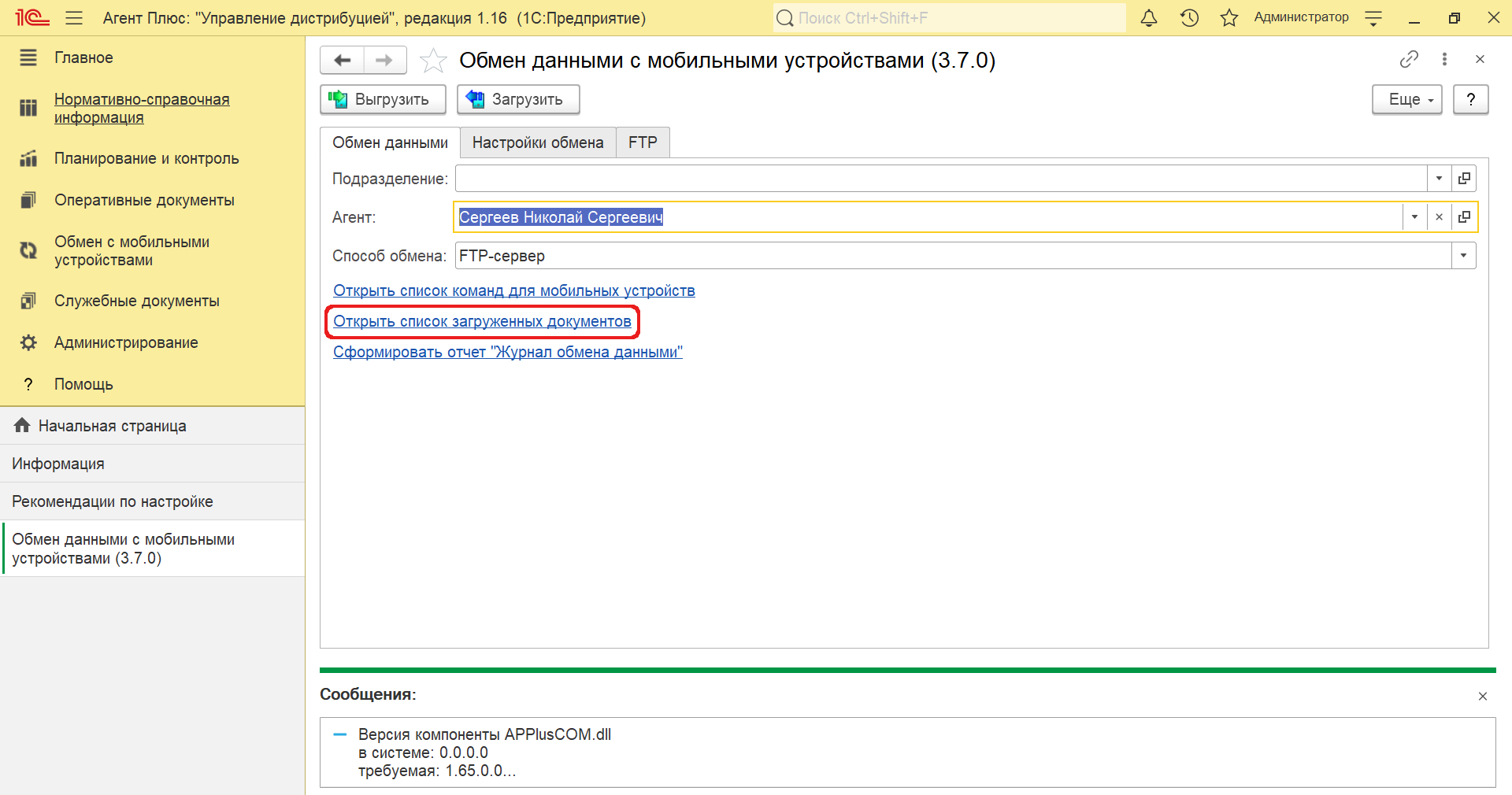Open list of commands for mobile devices link
1512x795 pixels.
pyautogui.click(x=514, y=290)
